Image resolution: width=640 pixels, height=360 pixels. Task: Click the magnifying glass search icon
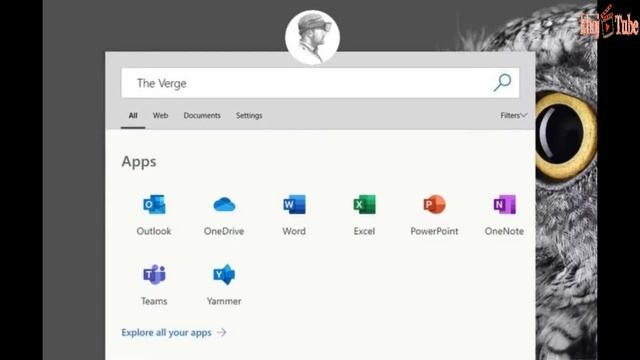(502, 82)
